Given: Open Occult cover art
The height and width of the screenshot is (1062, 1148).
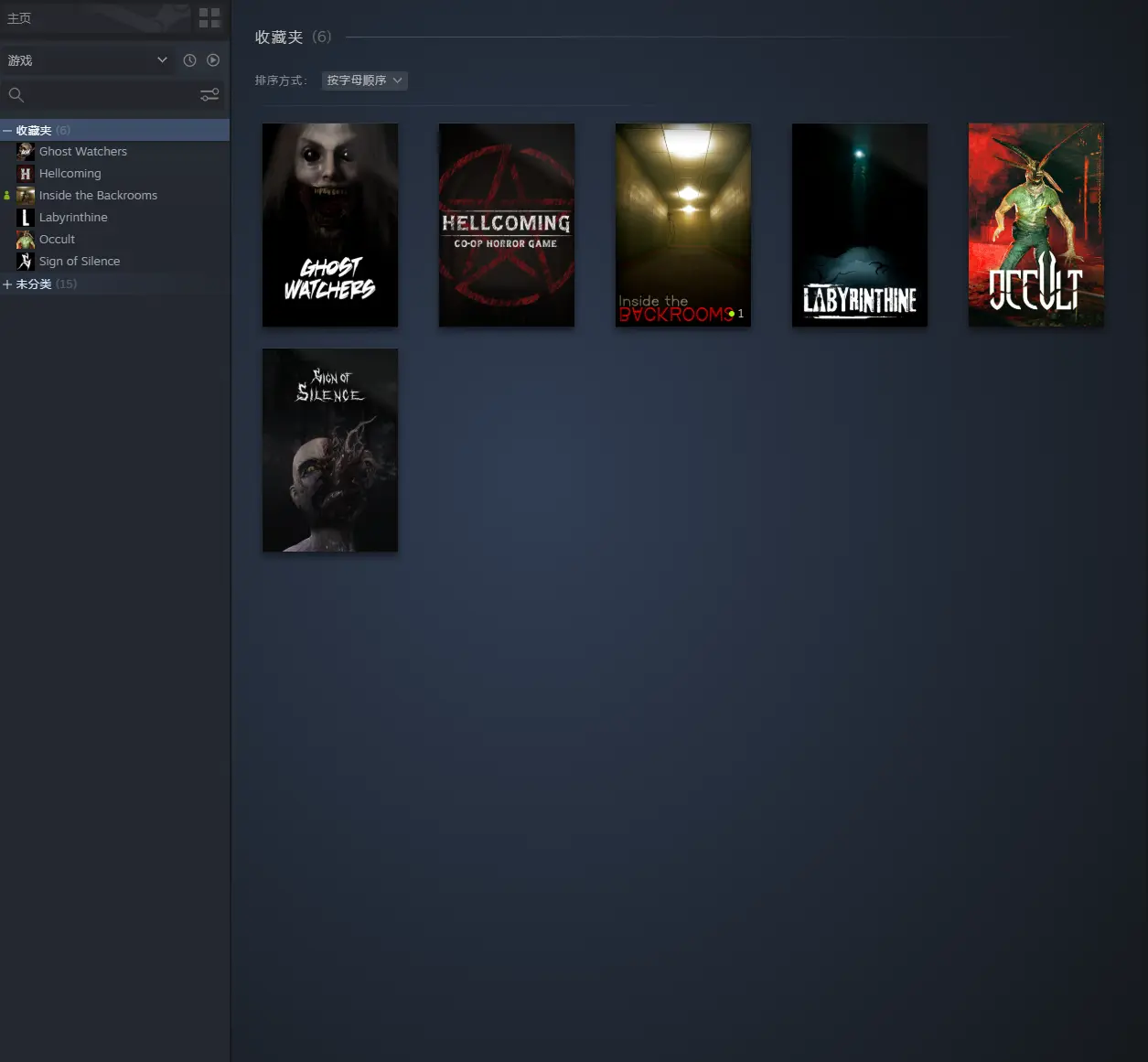Looking at the screenshot, I should [1036, 225].
